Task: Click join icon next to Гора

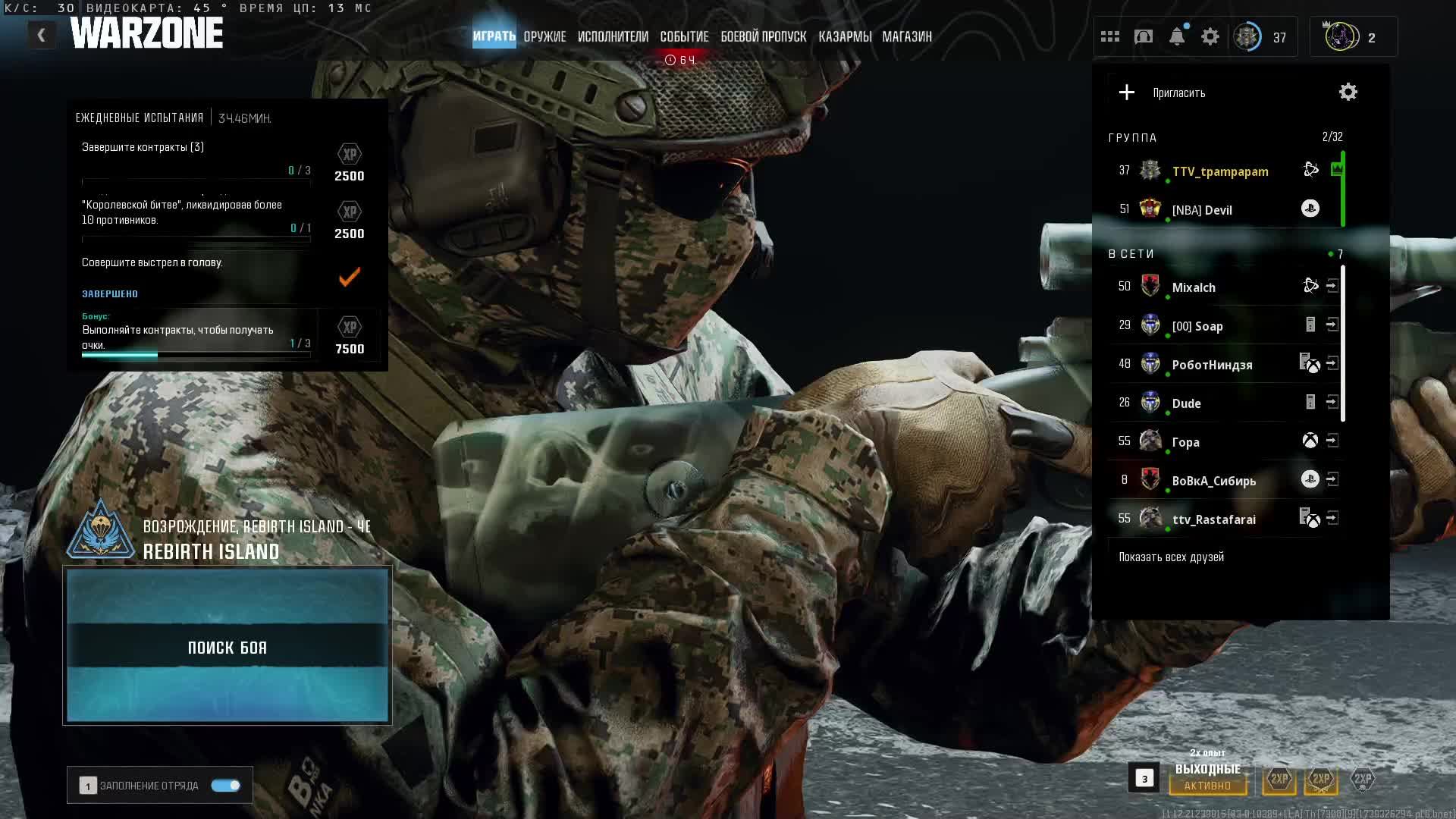Action: click(x=1332, y=441)
